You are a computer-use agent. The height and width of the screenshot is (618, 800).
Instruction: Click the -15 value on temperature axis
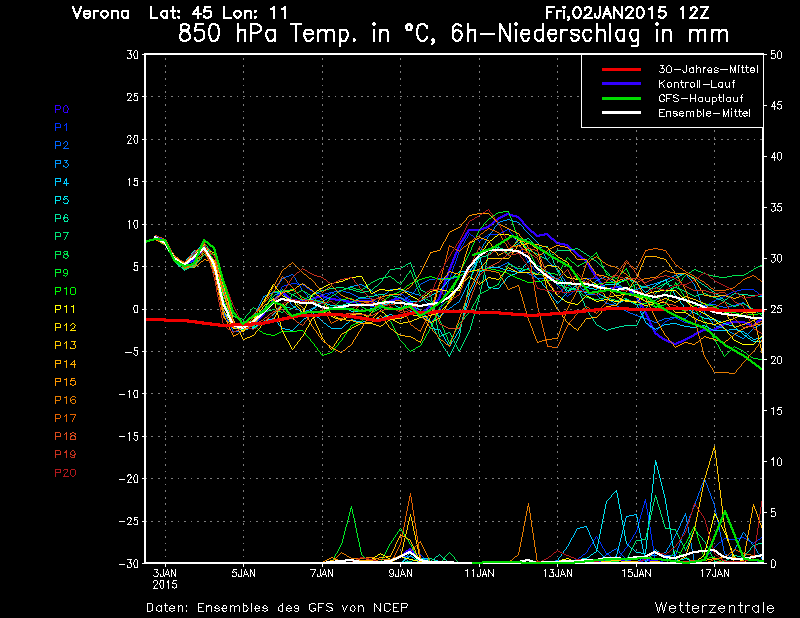tap(129, 437)
